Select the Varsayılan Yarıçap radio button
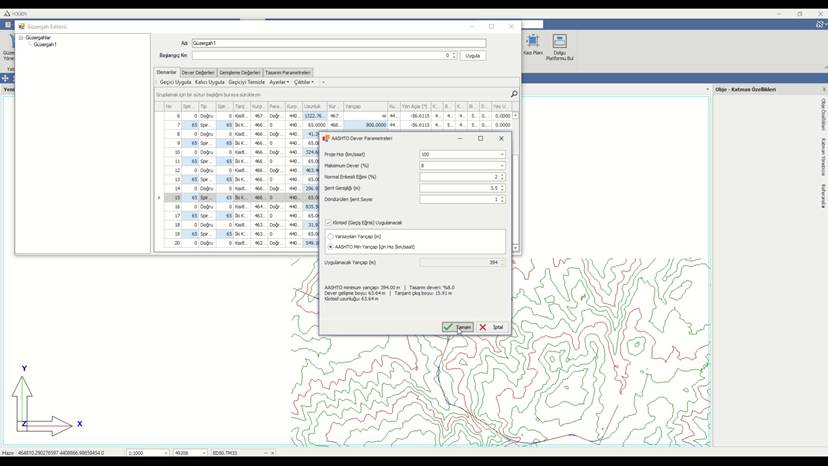The height and width of the screenshot is (466, 828). (x=331, y=237)
